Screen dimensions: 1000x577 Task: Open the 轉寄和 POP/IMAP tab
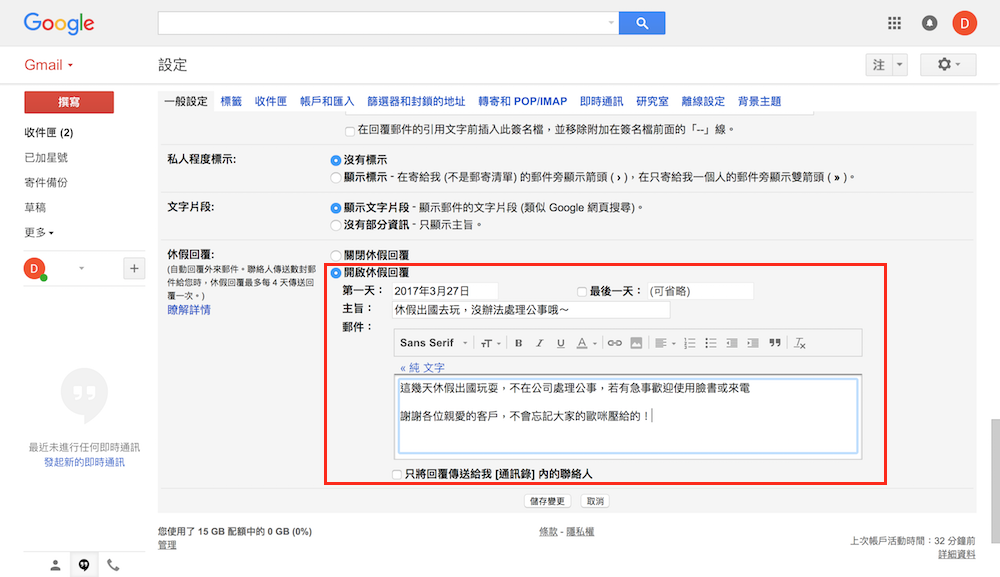click(522, 101)
